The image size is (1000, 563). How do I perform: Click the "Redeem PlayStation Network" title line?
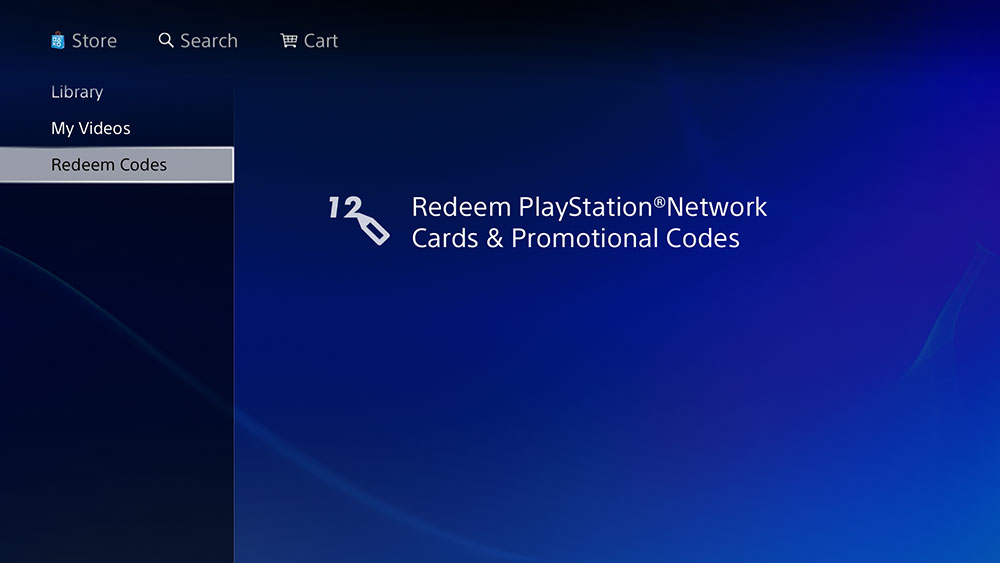589,207
